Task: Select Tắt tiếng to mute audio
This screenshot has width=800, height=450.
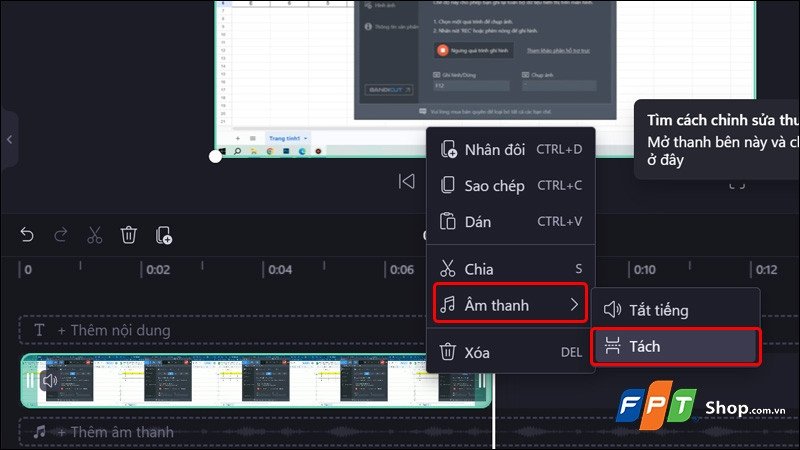Action: click(x=676, y=310)
